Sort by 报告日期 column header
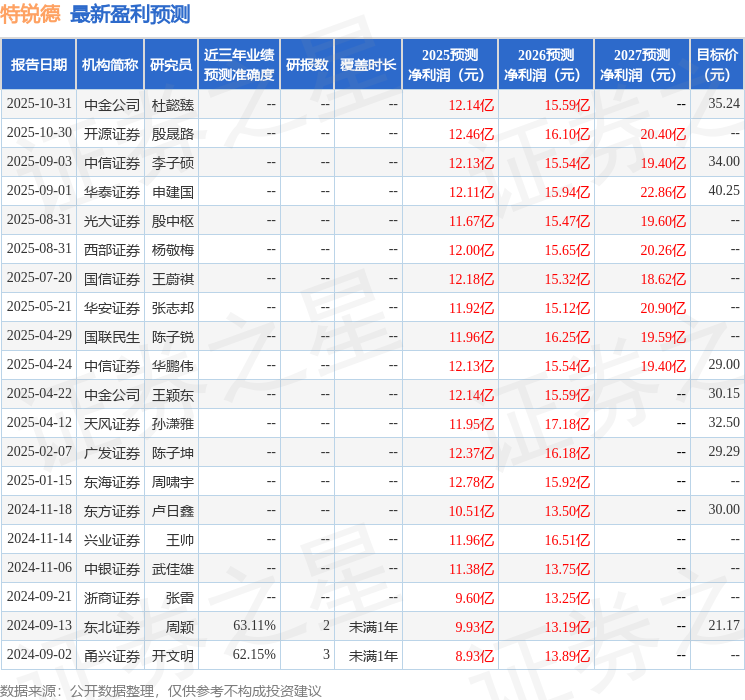Image resolution: width=745 pixels, height=700 pixels. point(39,64)
